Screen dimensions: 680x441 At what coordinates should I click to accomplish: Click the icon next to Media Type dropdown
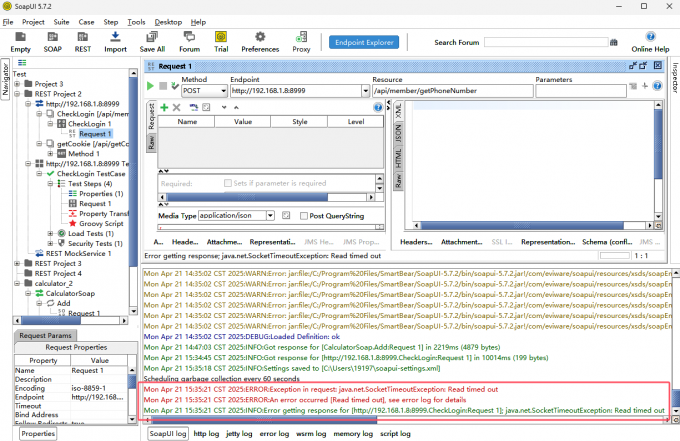coord(286,216)
